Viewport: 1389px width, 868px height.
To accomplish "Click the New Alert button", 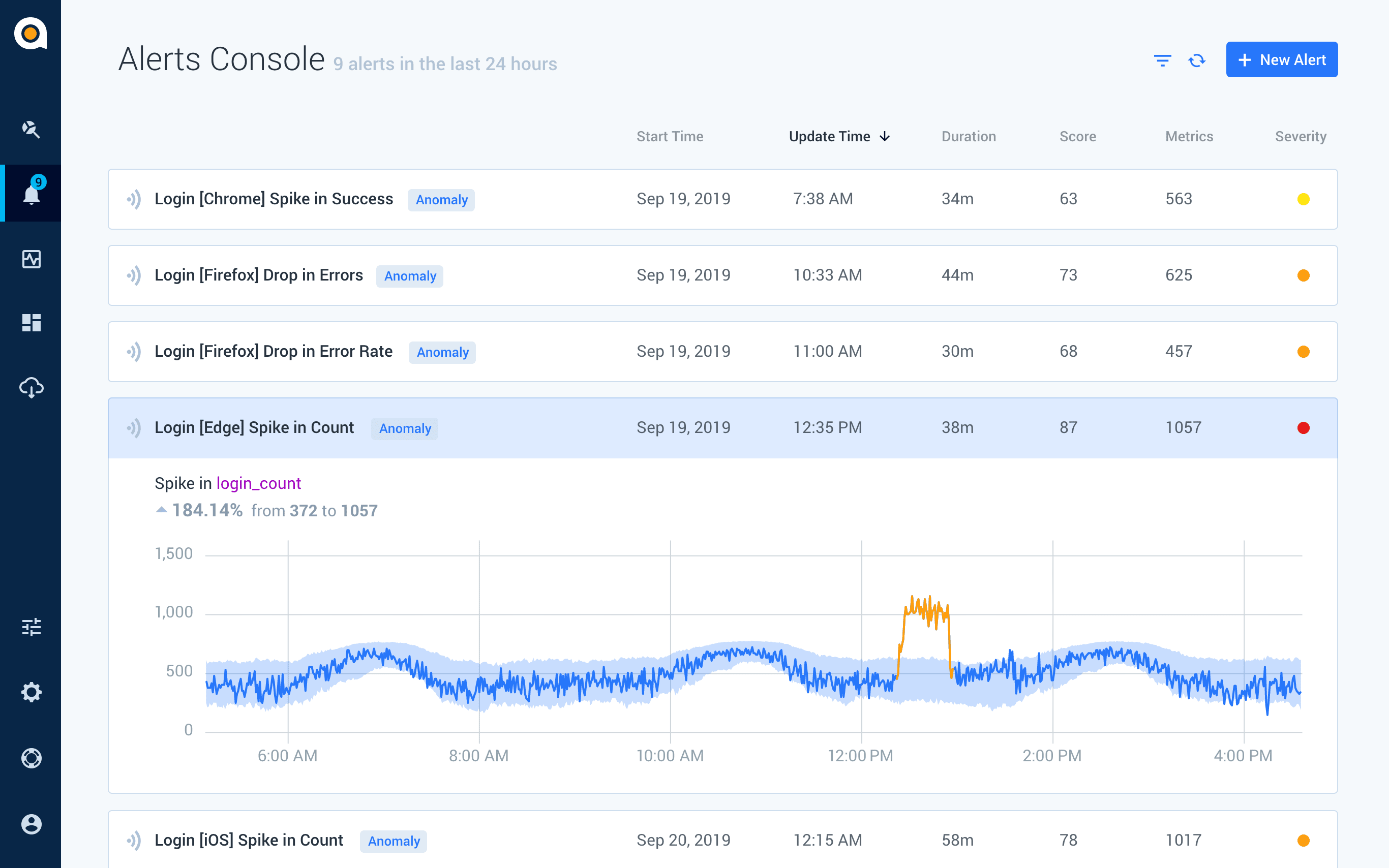I will pos(1281,59).
